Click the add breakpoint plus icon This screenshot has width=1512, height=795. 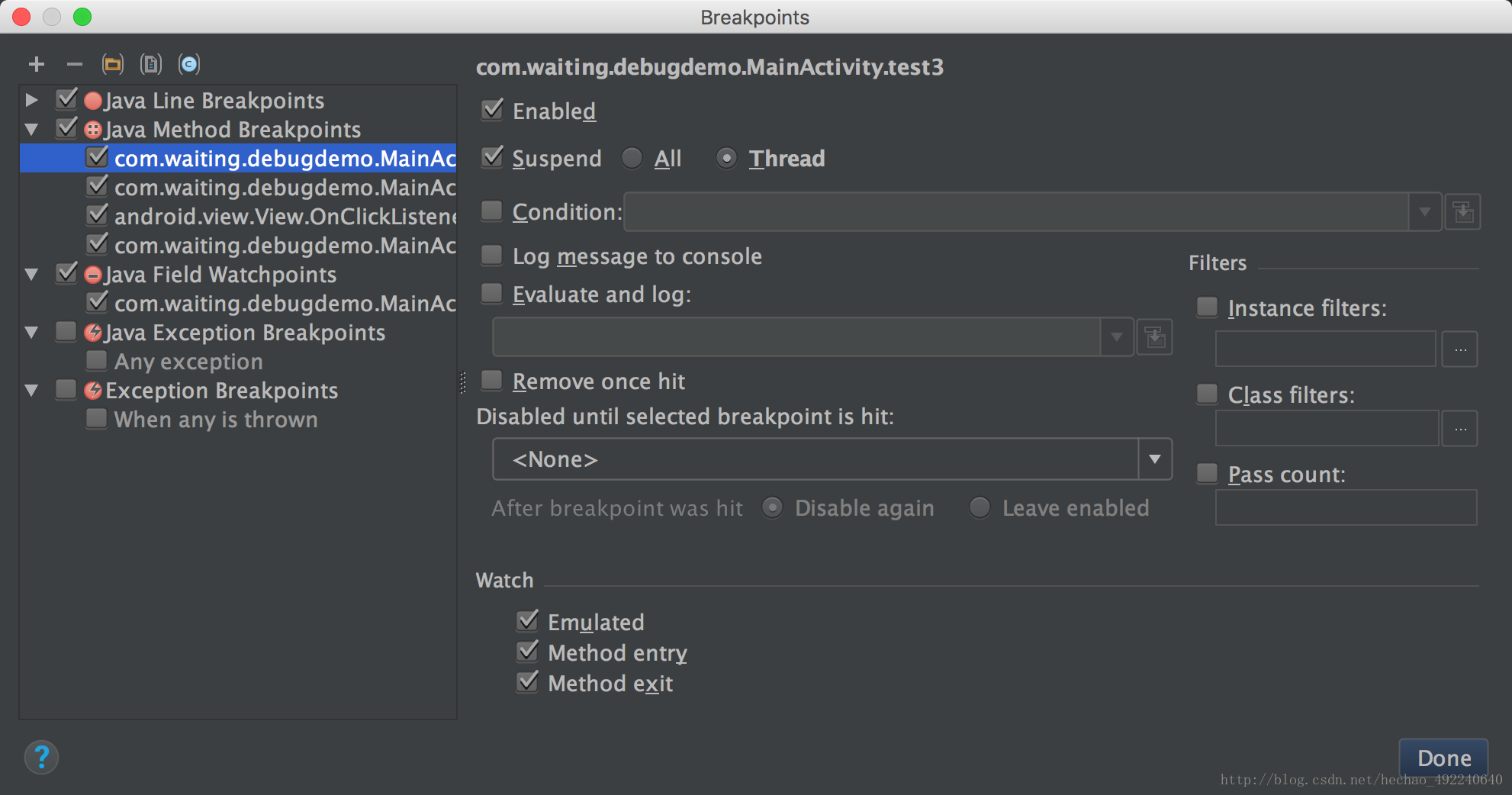click(x=36, y=65)
